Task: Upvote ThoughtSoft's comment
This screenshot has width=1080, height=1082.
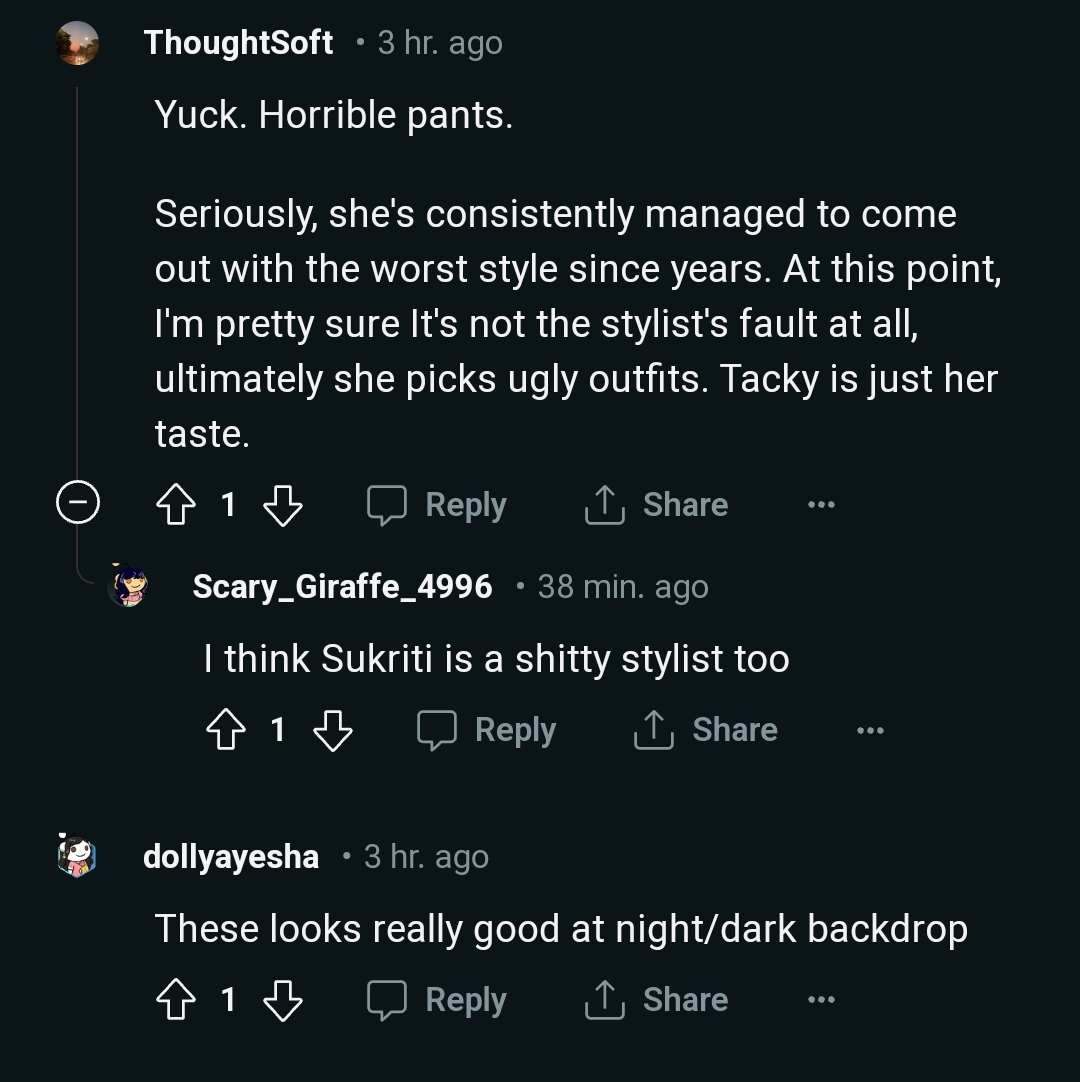Action: 176,505
